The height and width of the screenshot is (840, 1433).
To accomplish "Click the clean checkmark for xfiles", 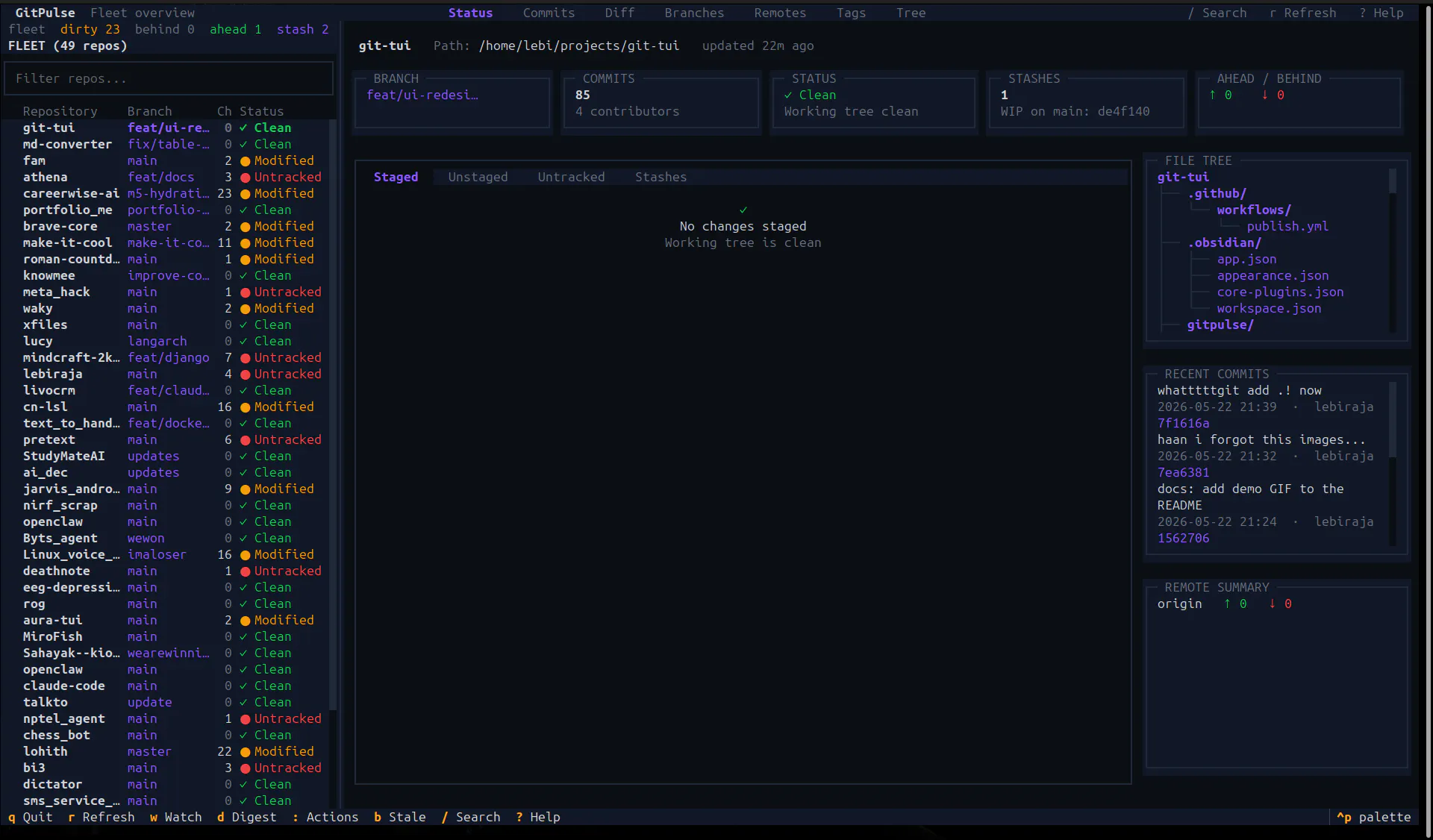I will point(243,325).
